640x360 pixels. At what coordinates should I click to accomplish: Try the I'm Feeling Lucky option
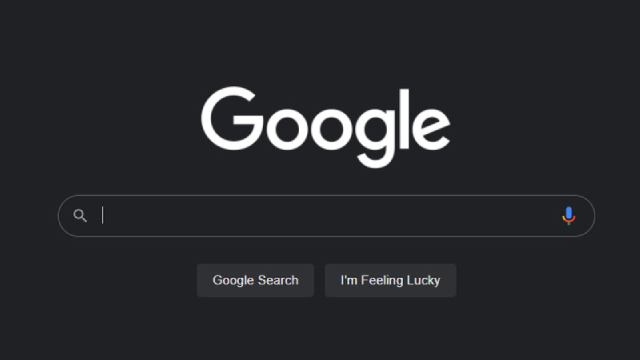click(391, 280)
